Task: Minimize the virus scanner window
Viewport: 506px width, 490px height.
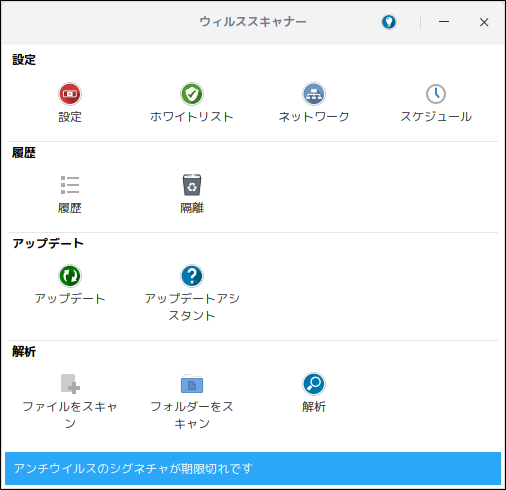Action: click(x=444, y=22)
